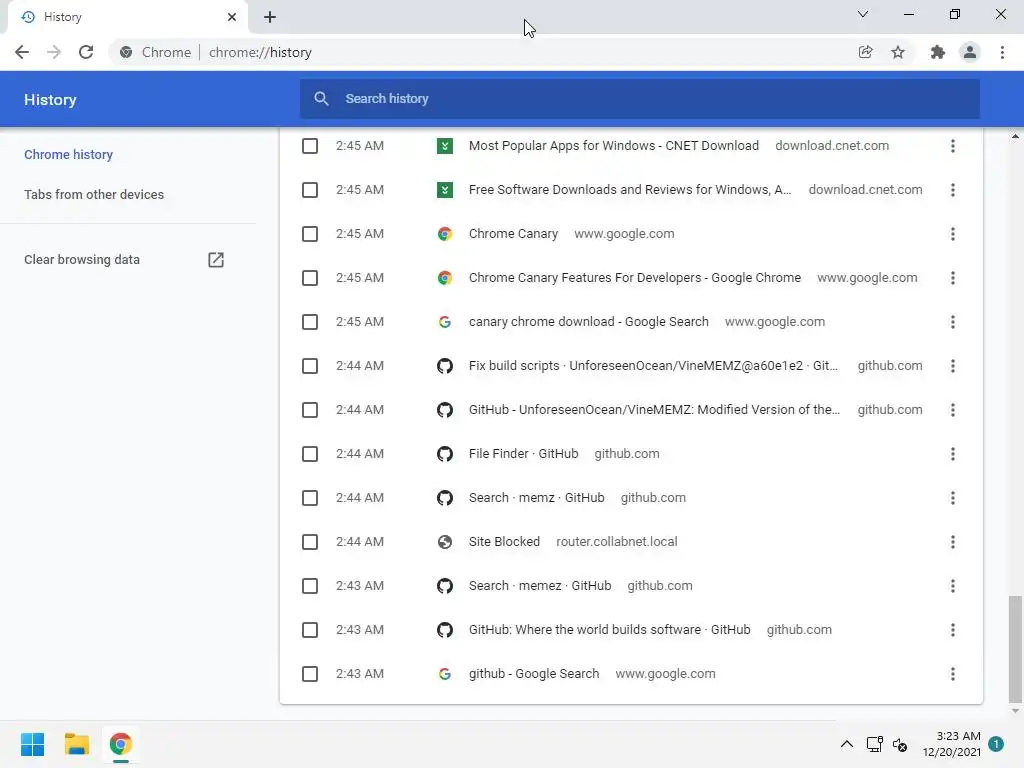The image size is (1024, 768).
Task: Click the open-external icon beside Clear browsing data
Action: click(216, 260)
